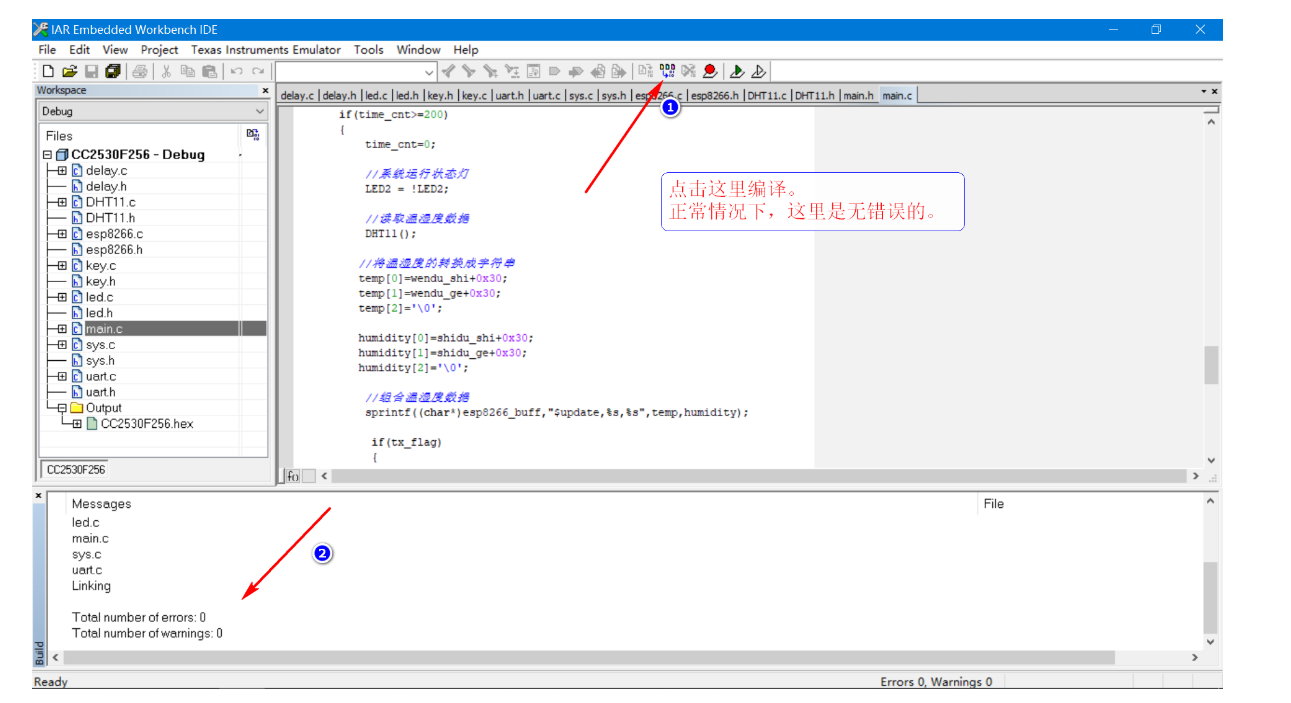Collapse the Output folder node
Screen dimensions: 1291x703
pyautogui.click(x=62, y=408)
